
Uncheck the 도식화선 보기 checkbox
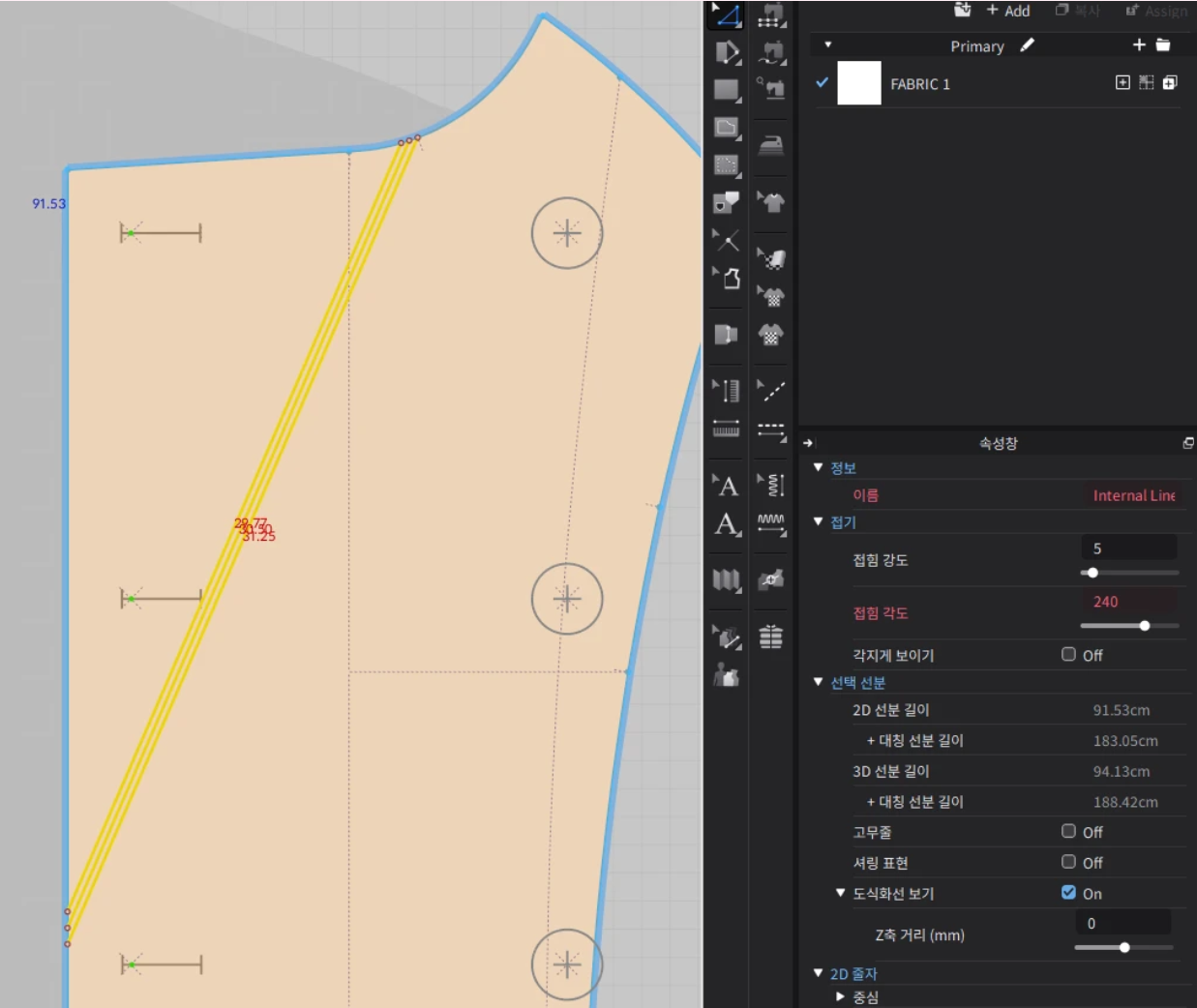[1068, 893]
